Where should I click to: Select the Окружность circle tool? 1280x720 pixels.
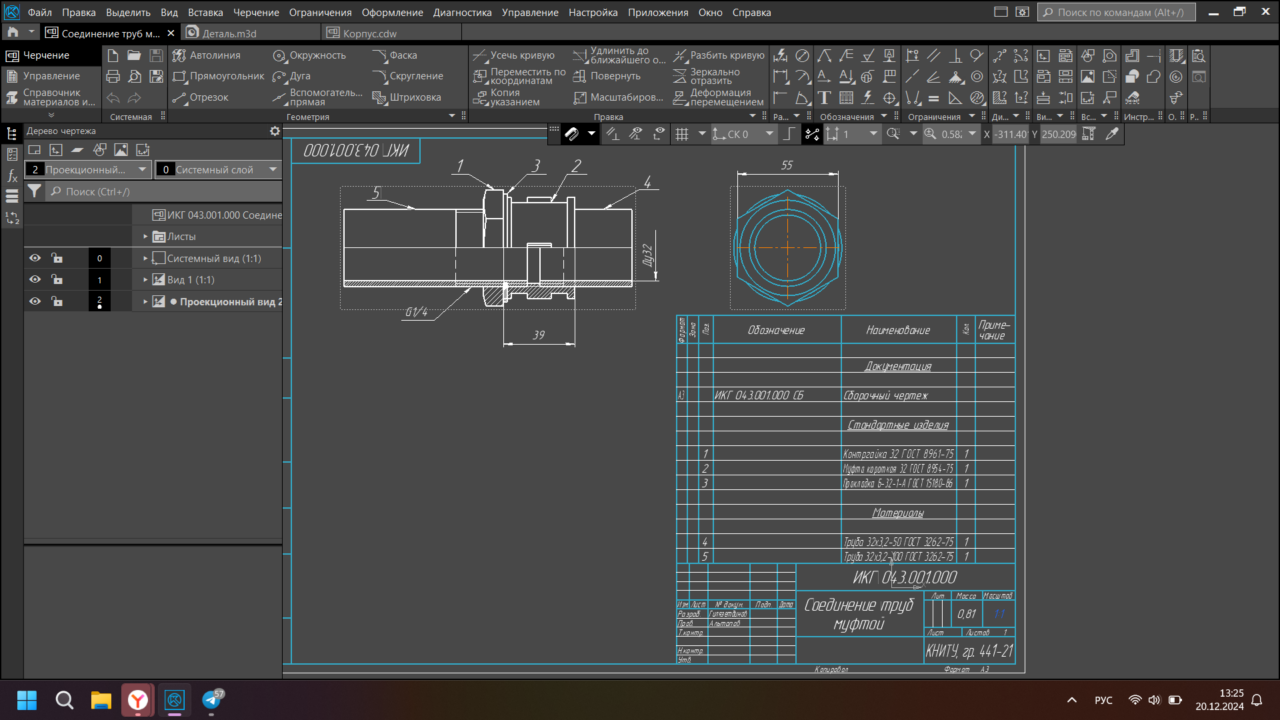[x=309, y=55]
